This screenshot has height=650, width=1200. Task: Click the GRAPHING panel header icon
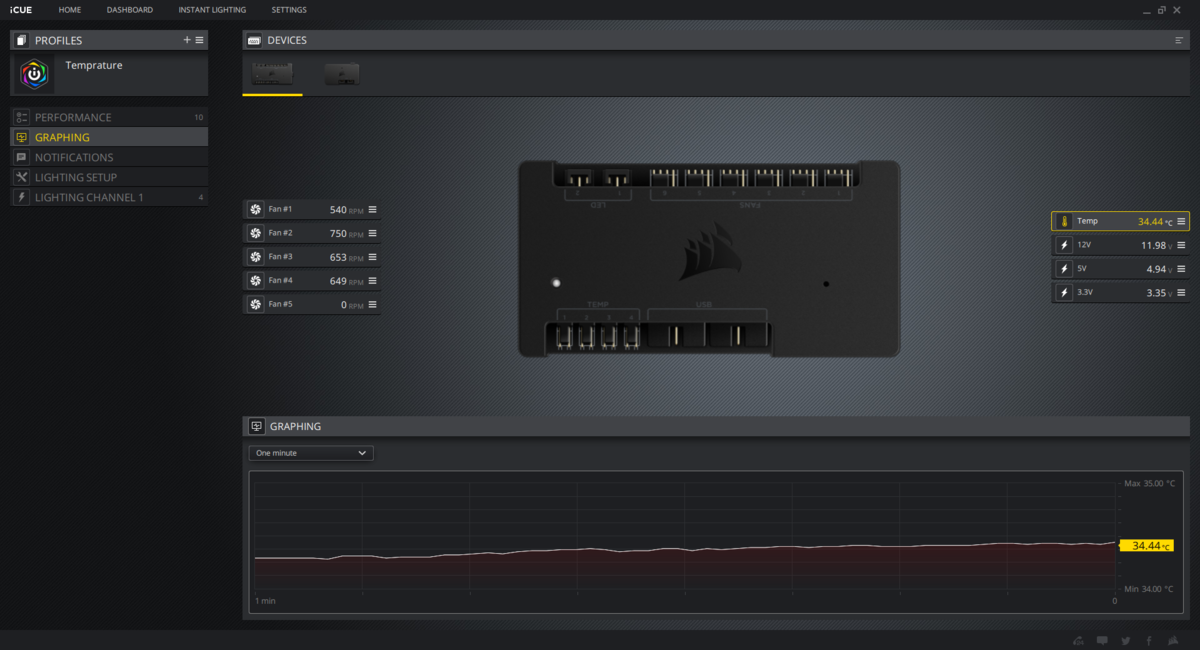click(x=256, y=426)
